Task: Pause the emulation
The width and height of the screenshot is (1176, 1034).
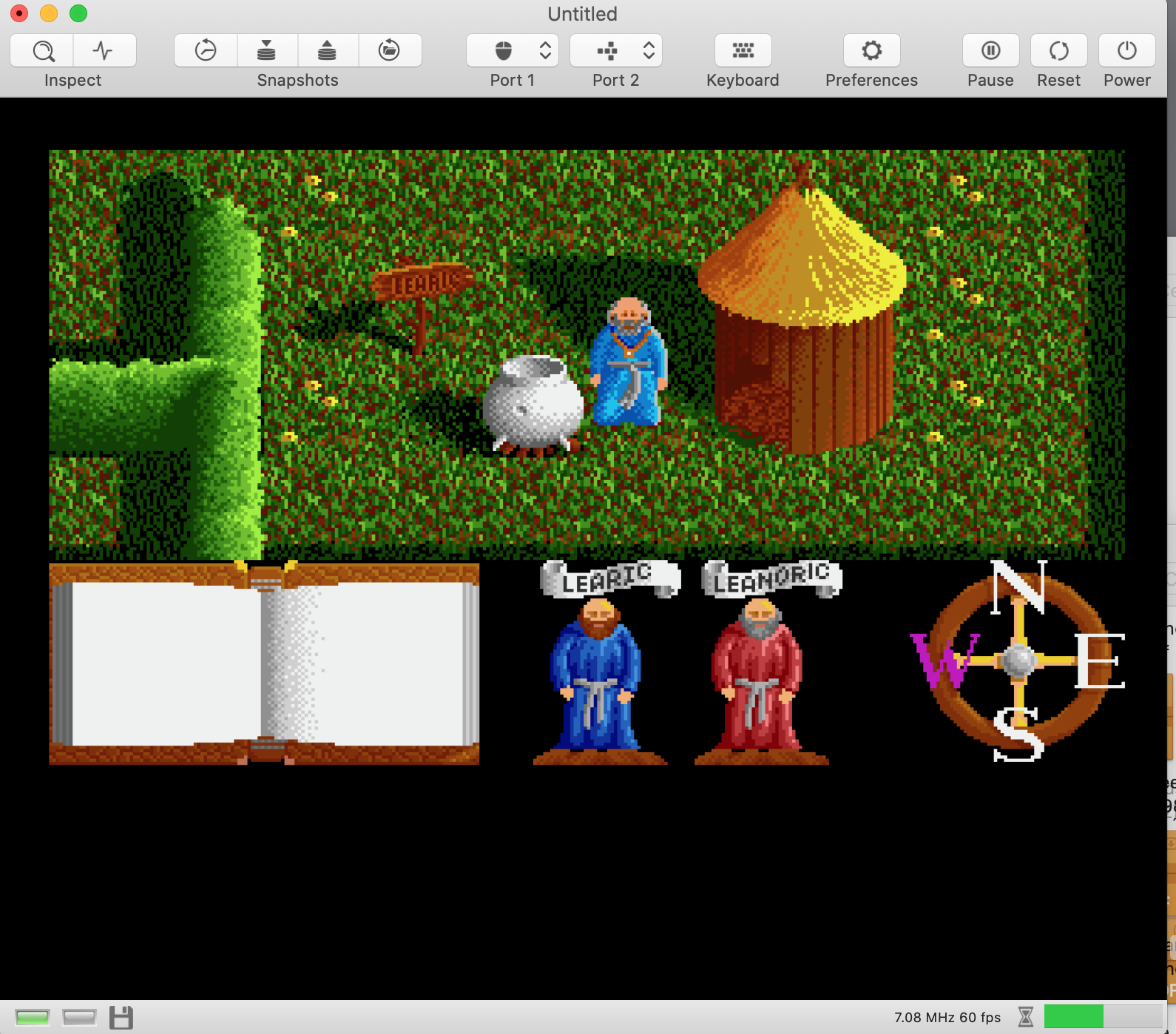Action: pyautogui.click(x=991, y=50)
